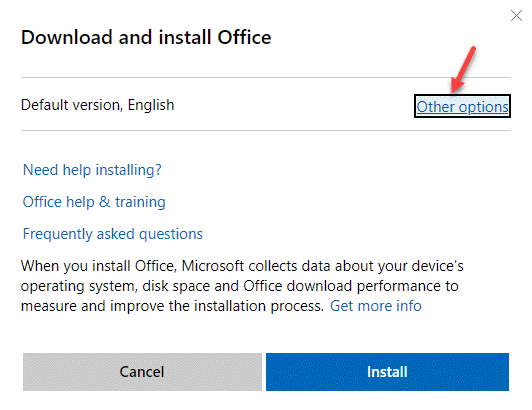Access Office training resources link
Viewport: 532px width, 410px height.
[x=94, y=202]
